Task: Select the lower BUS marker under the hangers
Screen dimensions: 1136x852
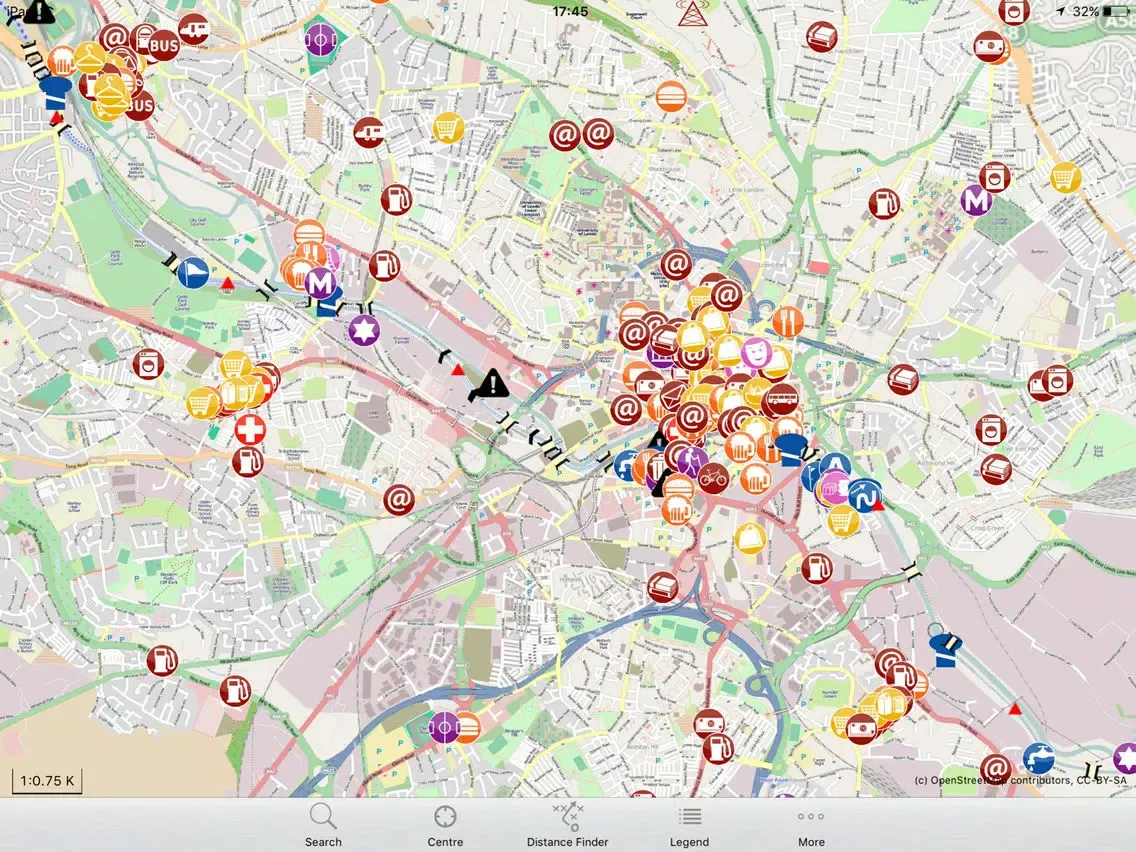Action: point(139,106)
